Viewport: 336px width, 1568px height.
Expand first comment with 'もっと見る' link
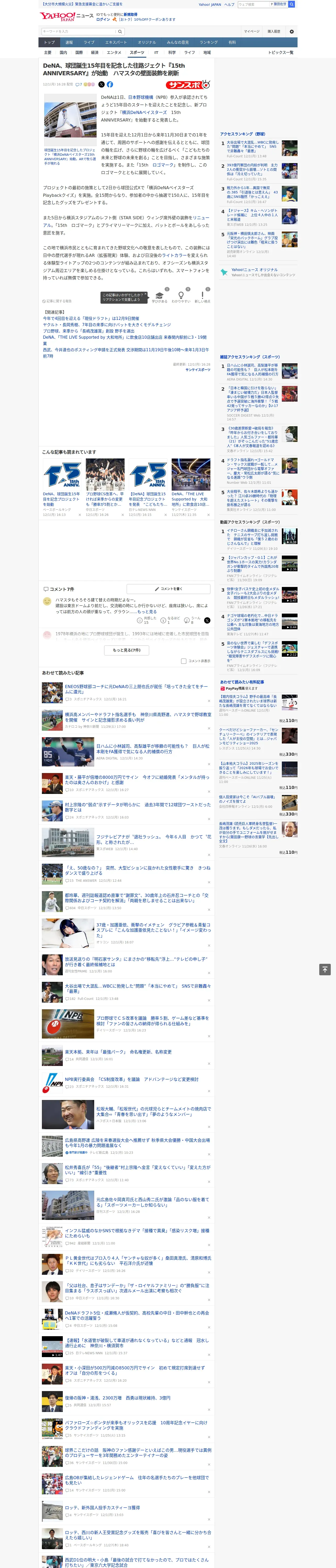(x=147, y=612)
